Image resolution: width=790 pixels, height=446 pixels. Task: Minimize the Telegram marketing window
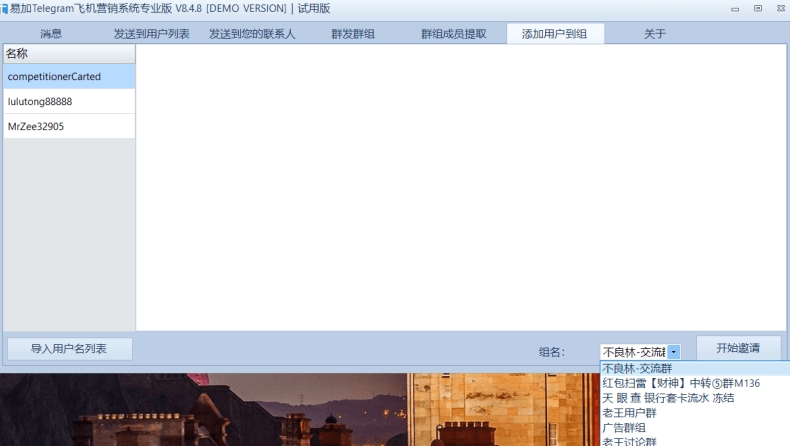tap(735, 9)
